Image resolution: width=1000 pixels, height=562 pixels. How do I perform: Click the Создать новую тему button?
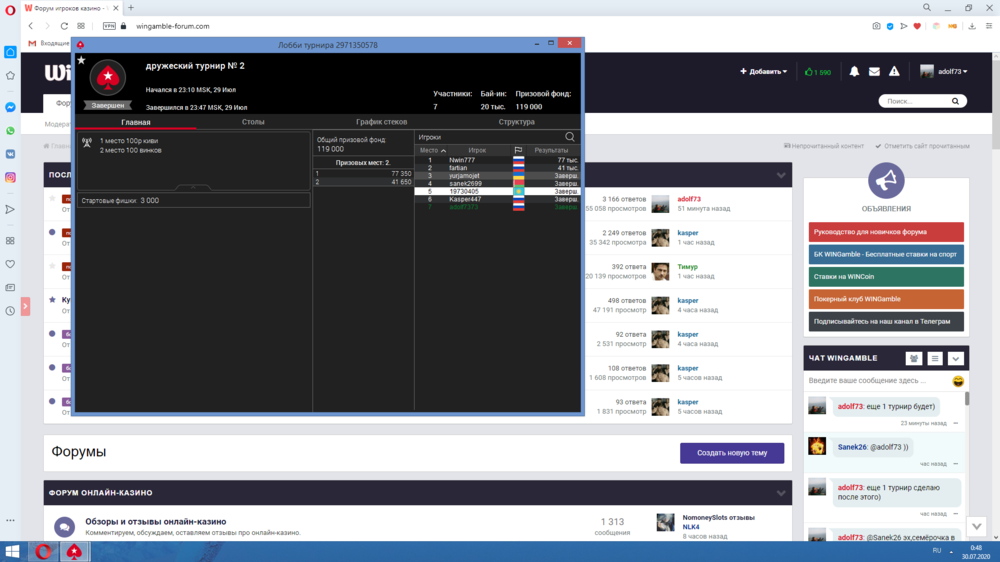point(731,453)
